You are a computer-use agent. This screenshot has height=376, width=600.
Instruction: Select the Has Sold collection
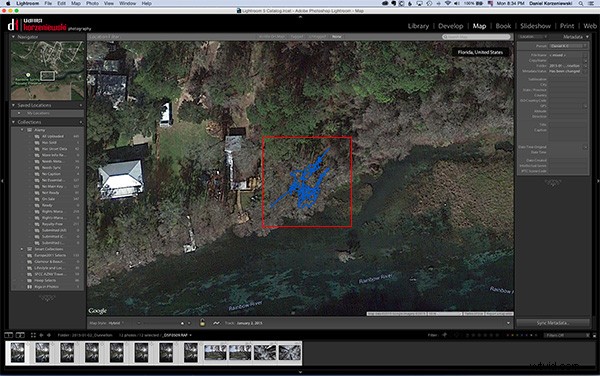coord(49,143)
